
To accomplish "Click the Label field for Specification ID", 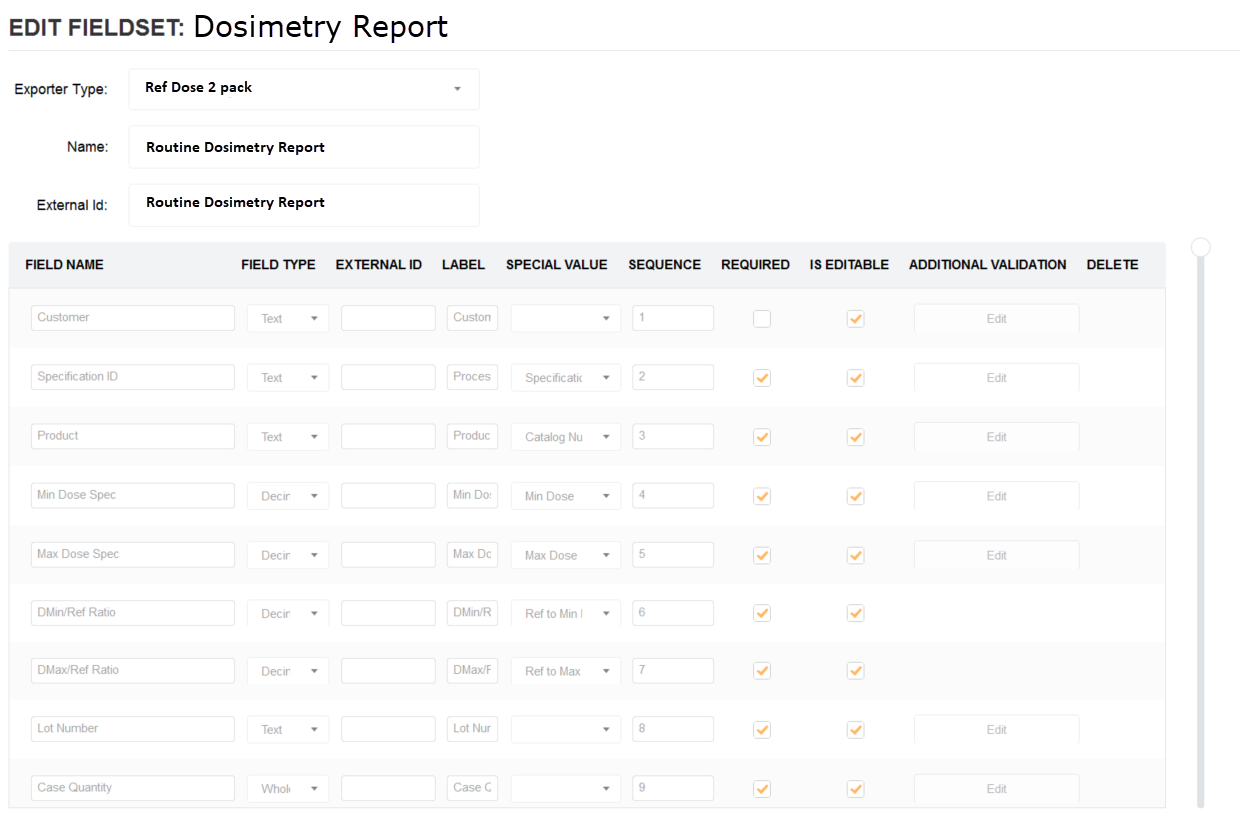I will pos(472,377).
